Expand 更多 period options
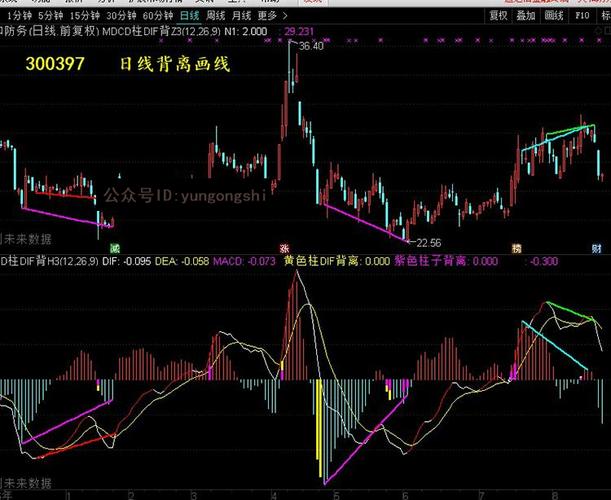This screenshot has height=500, width=611. click(267, 16)
